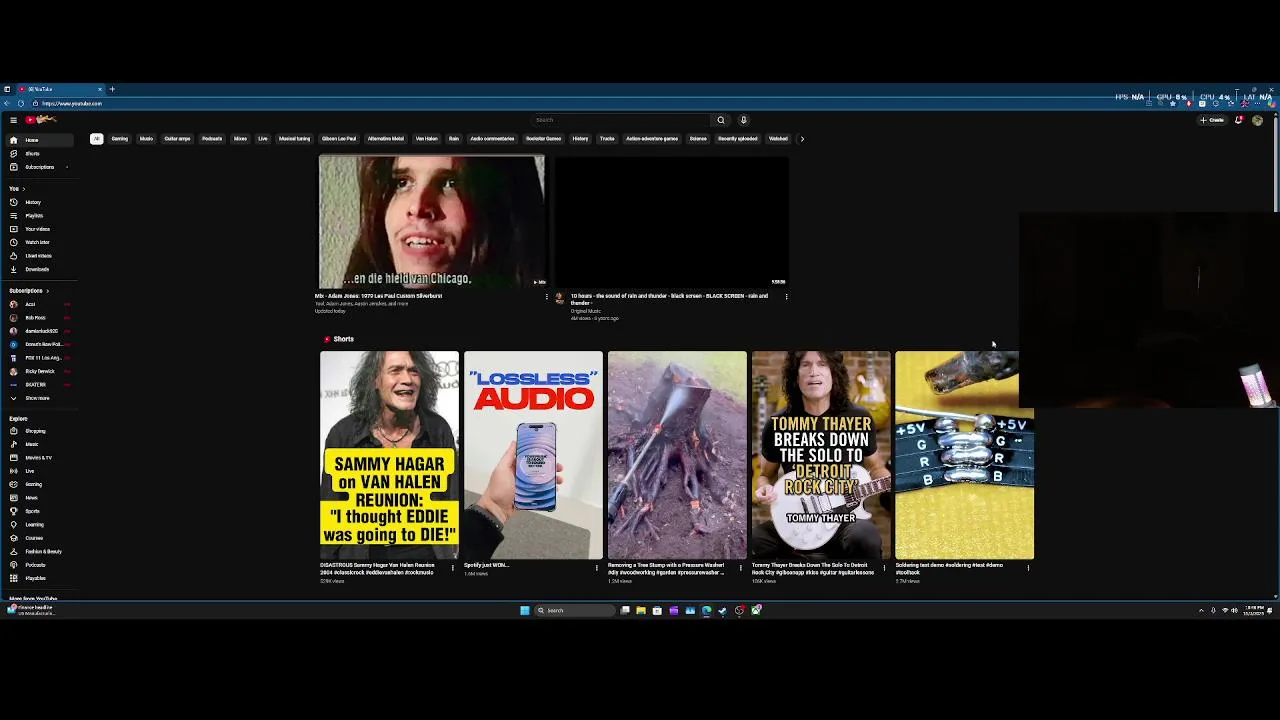This screenshot has width=1280, height=720.
Task: Open the hamburger guide menu icon
Action: 13,120
